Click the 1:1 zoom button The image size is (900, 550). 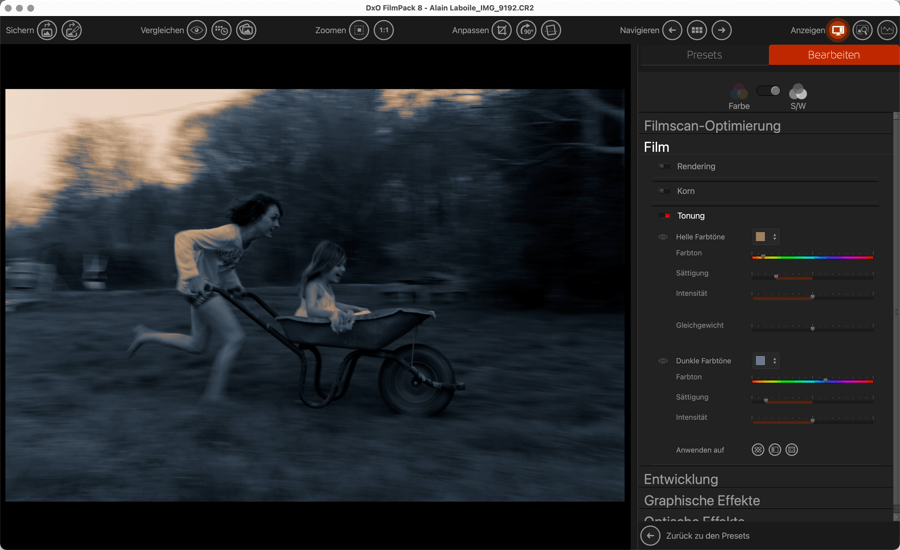click(x=384, y=31)
